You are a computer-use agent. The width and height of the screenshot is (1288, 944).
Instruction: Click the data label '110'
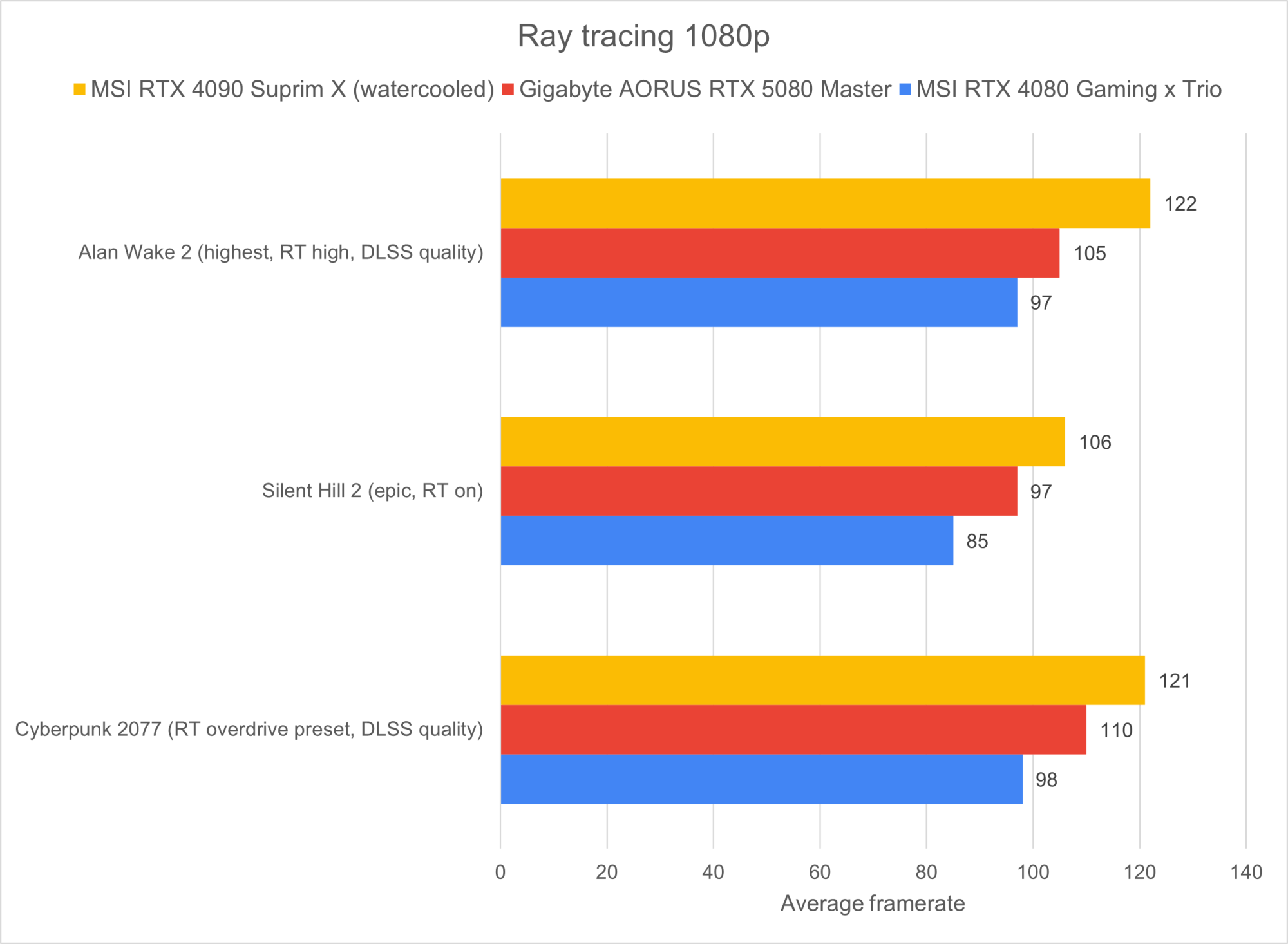[x=1116, y=730]
